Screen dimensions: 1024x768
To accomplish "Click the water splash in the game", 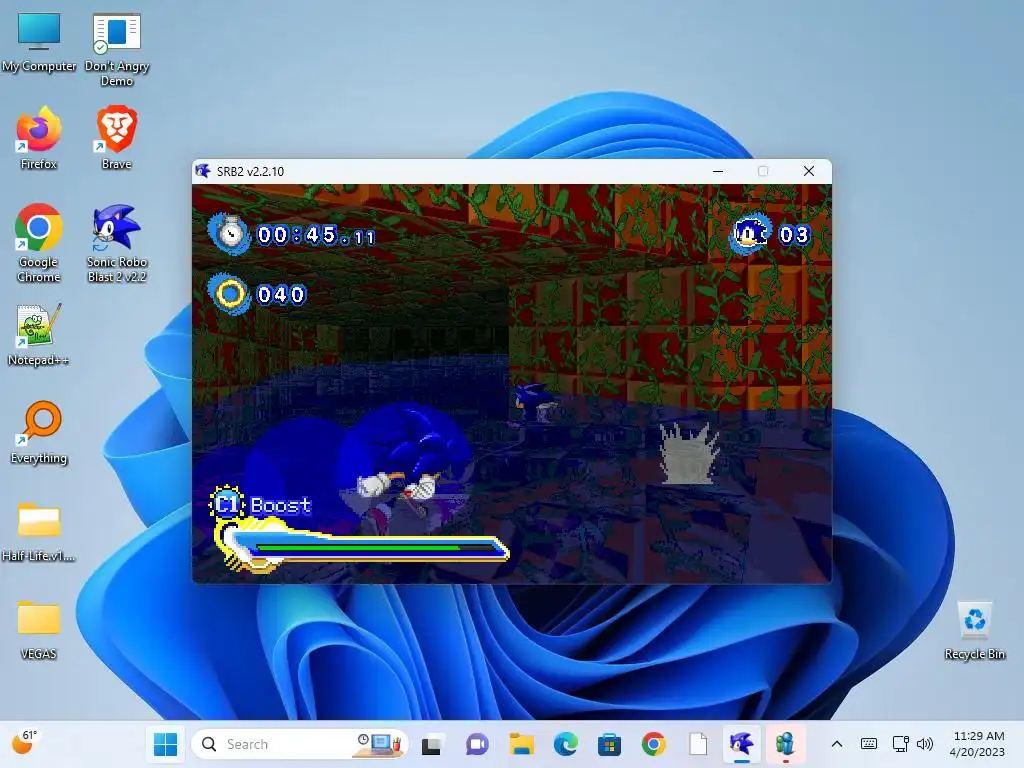I will (x=688, y=453).
